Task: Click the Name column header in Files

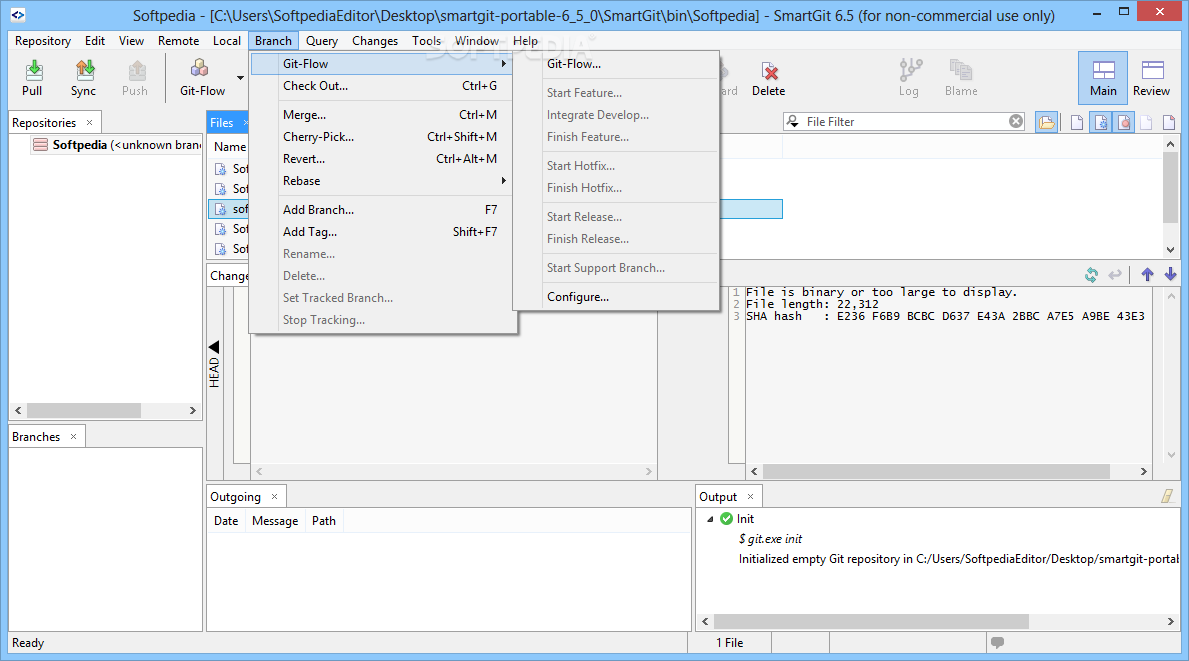Action: click(x=230, y=147)
